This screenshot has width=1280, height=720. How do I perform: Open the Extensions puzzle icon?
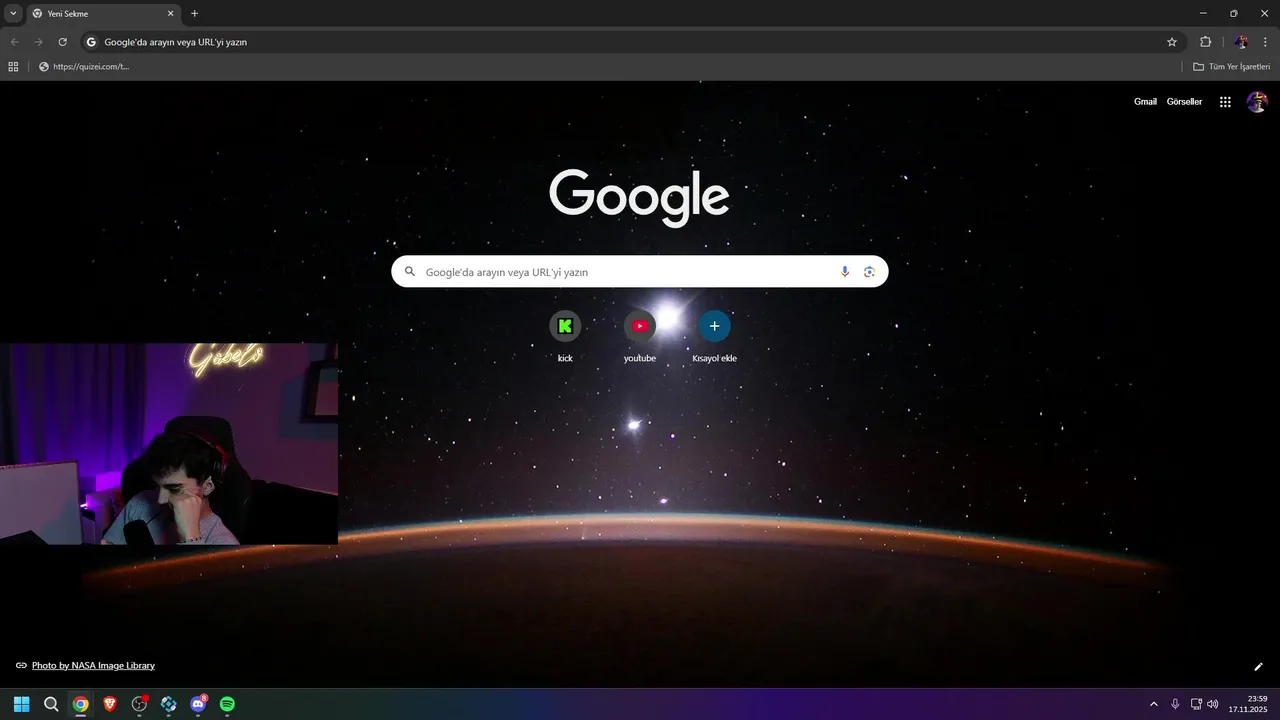(x=1205, y=42)
